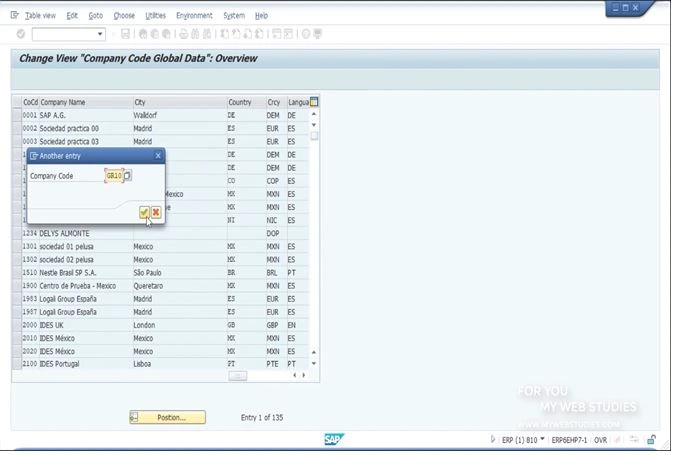Click scroll down arrow beneath top up arrow
Screen dimensions: 673x455
(314, 125)
